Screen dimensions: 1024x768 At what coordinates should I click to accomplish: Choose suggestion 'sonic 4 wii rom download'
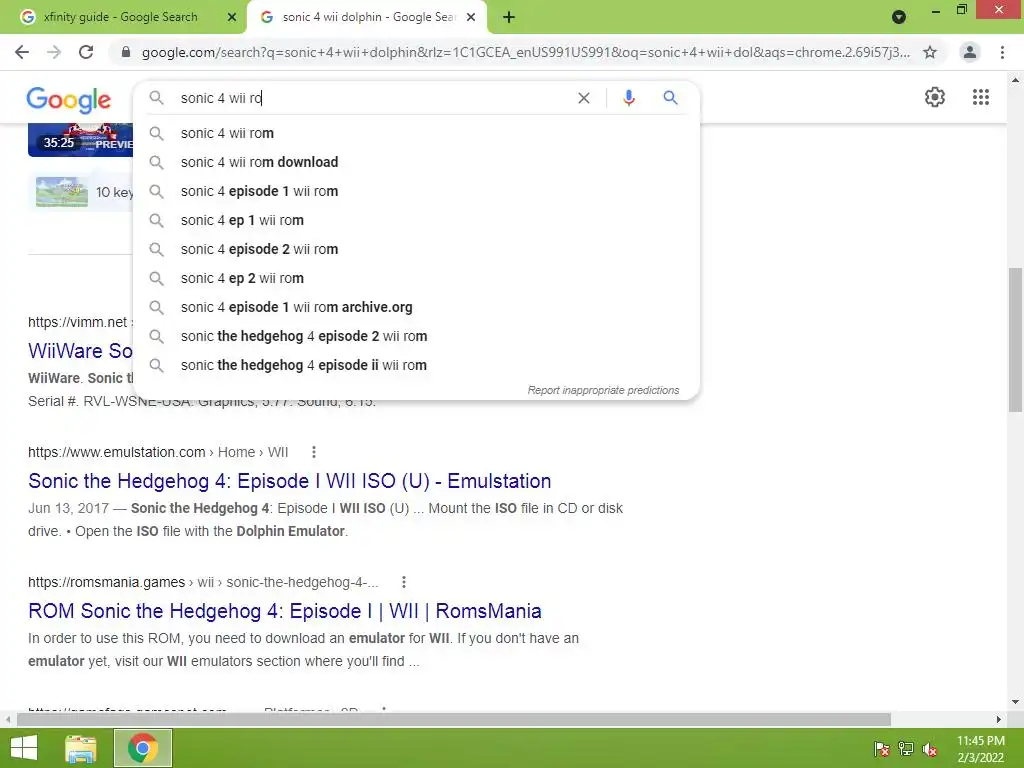coord(416,162)
